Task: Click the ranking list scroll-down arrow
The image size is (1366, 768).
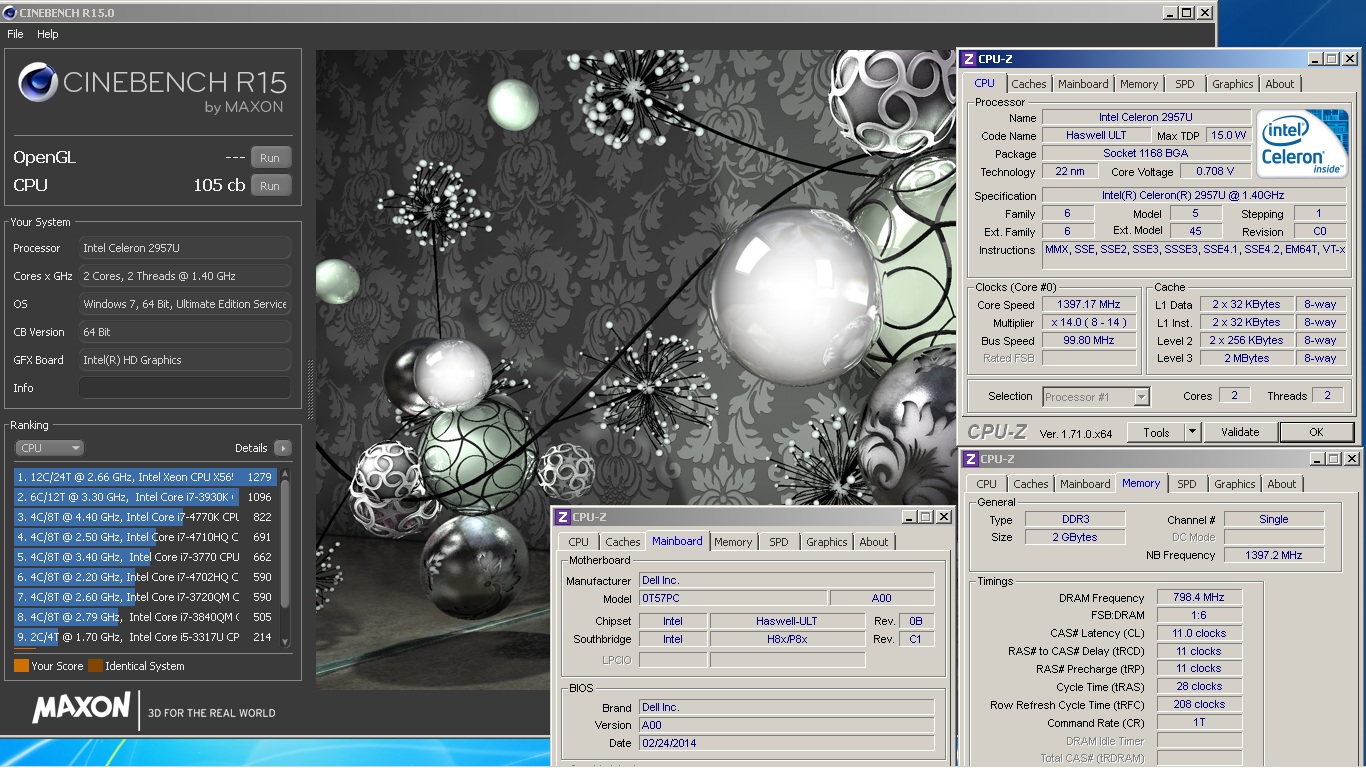Action: coord(285,642)
